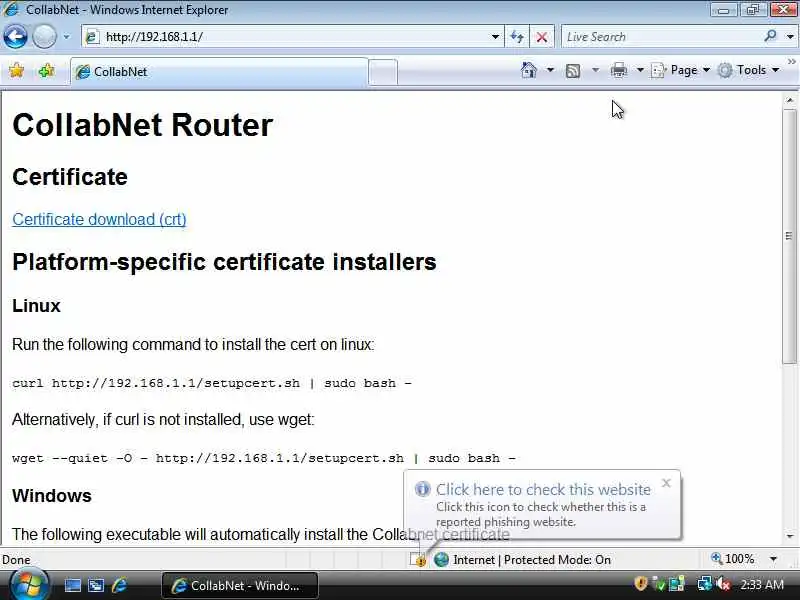Click Show Desktop quick launch icon
Image resolution: width=800 pixels, height=600 pixels.
point(72,585)
